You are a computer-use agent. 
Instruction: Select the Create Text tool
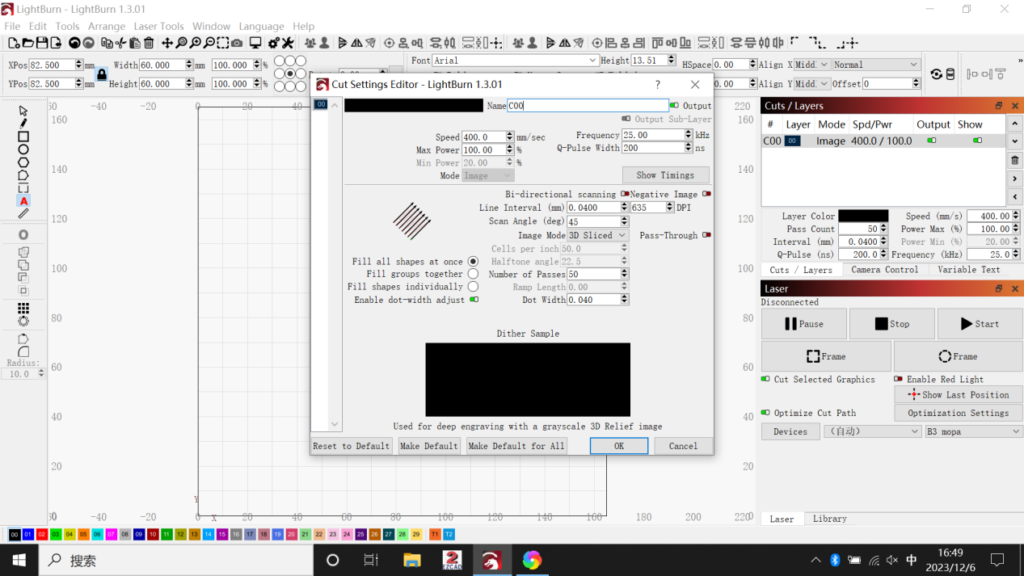(23, 200)
